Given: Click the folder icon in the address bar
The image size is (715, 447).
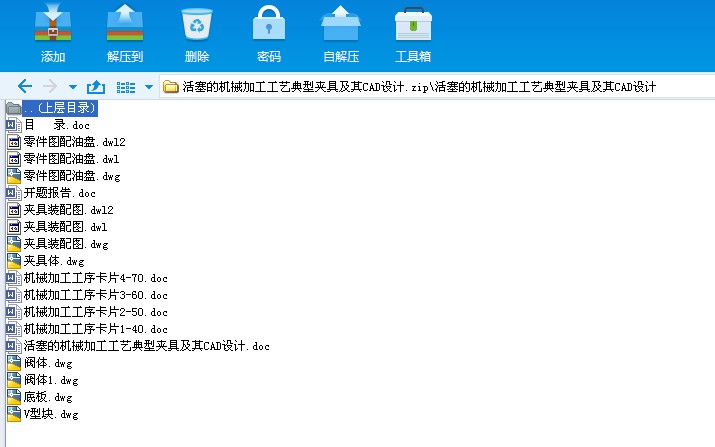Looking at the screenshot, I should [171, 87].
